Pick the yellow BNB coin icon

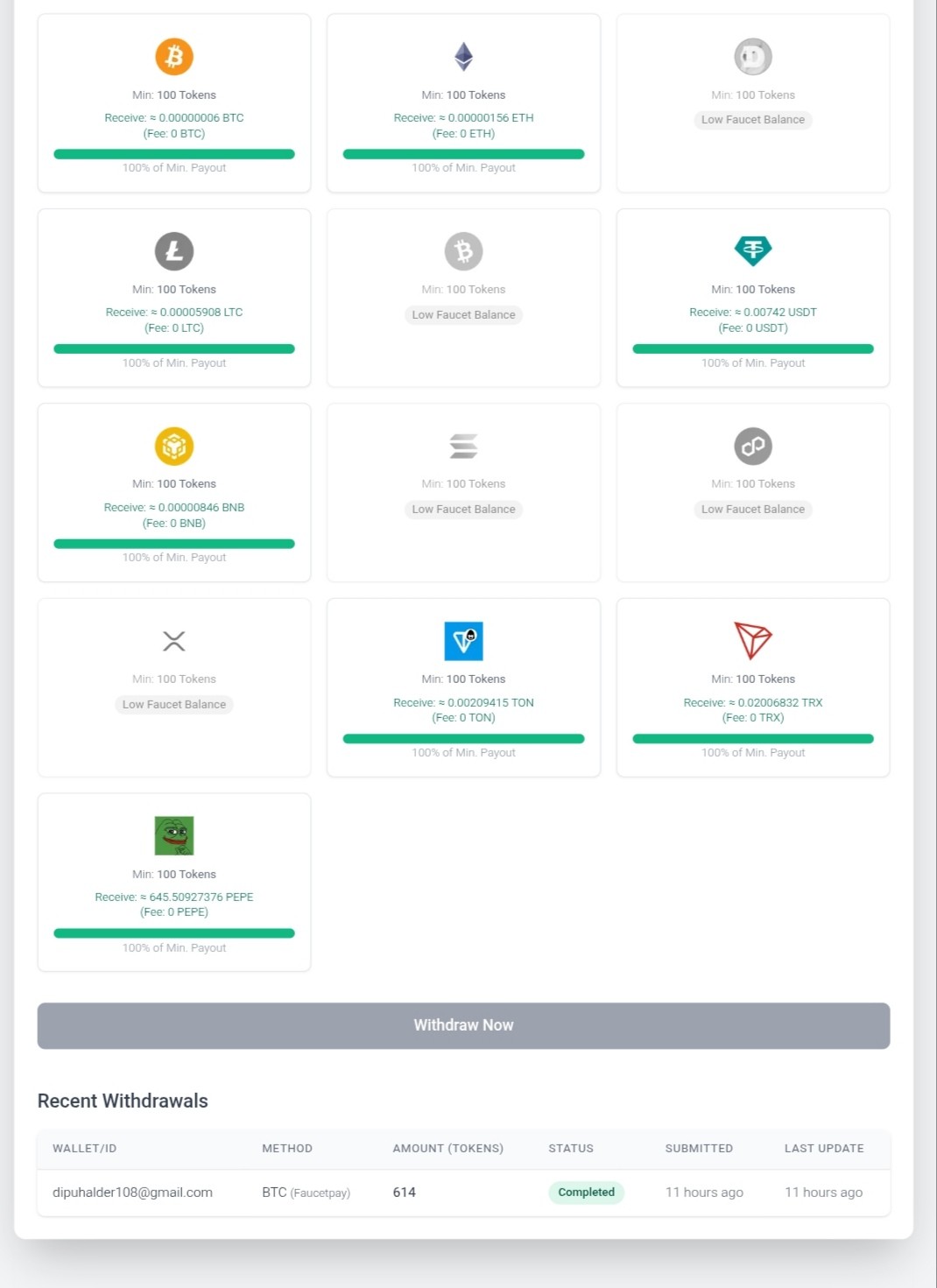(x=174, y=447)
